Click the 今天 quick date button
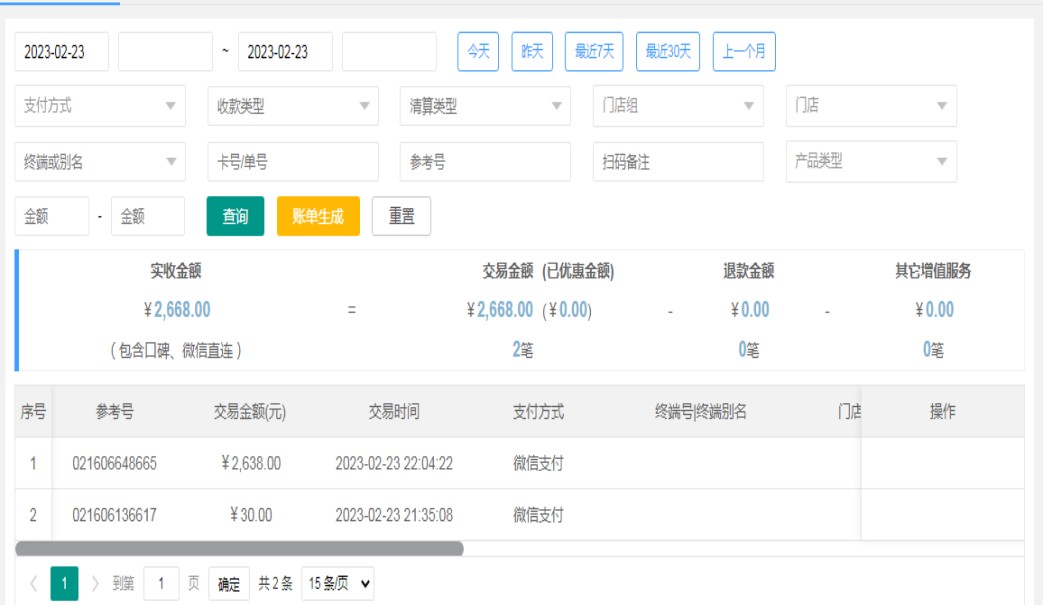The image size is (1043, 605). pyautogui.click(x=478, y=52)
